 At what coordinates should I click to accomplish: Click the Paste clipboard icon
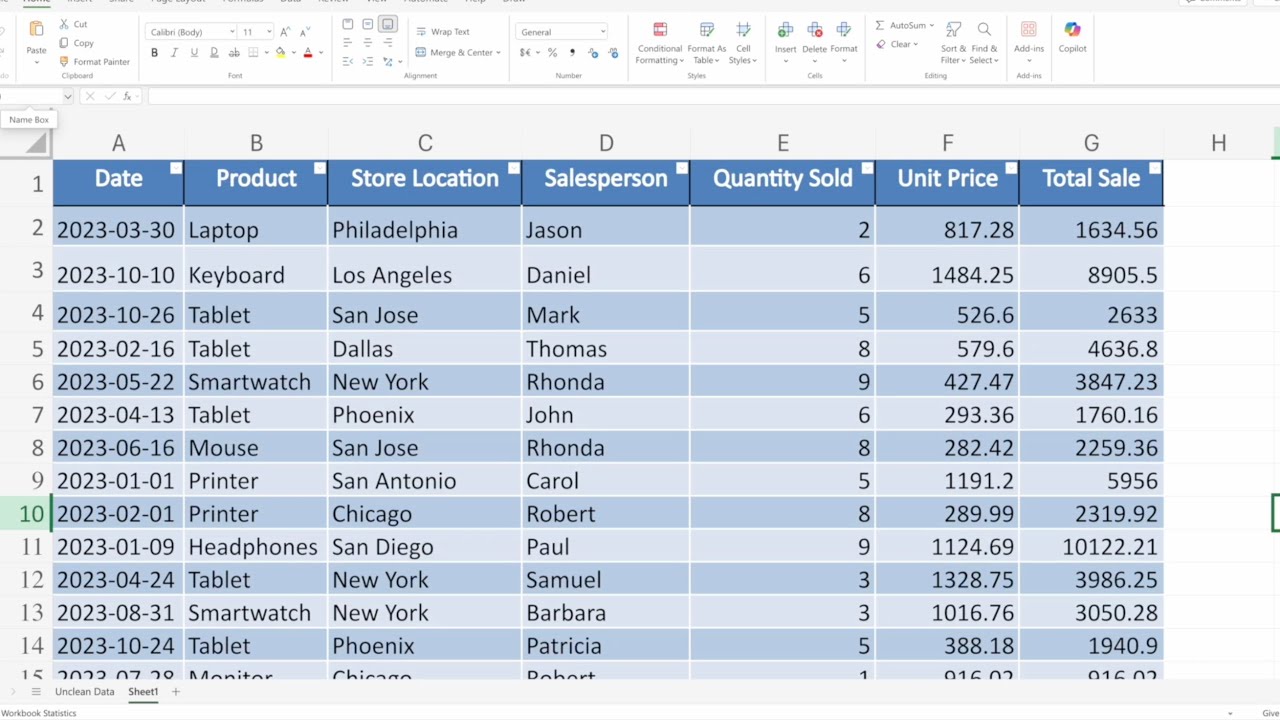[36, 31]
